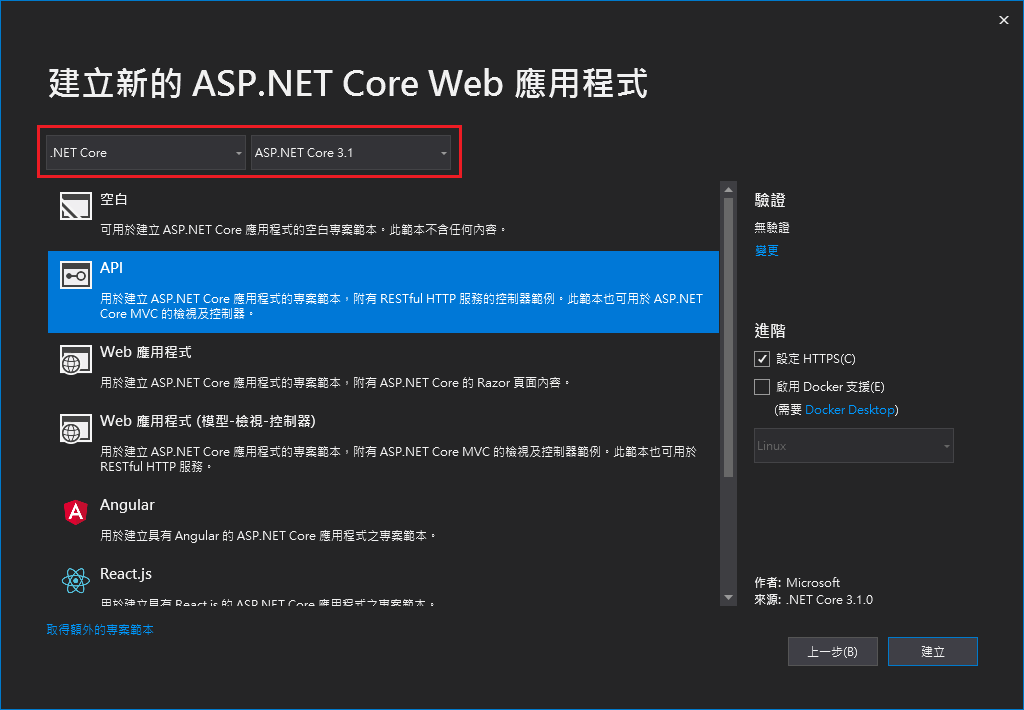Open the ASP.NET Core 3.1 version dropdown

point(351,153)
